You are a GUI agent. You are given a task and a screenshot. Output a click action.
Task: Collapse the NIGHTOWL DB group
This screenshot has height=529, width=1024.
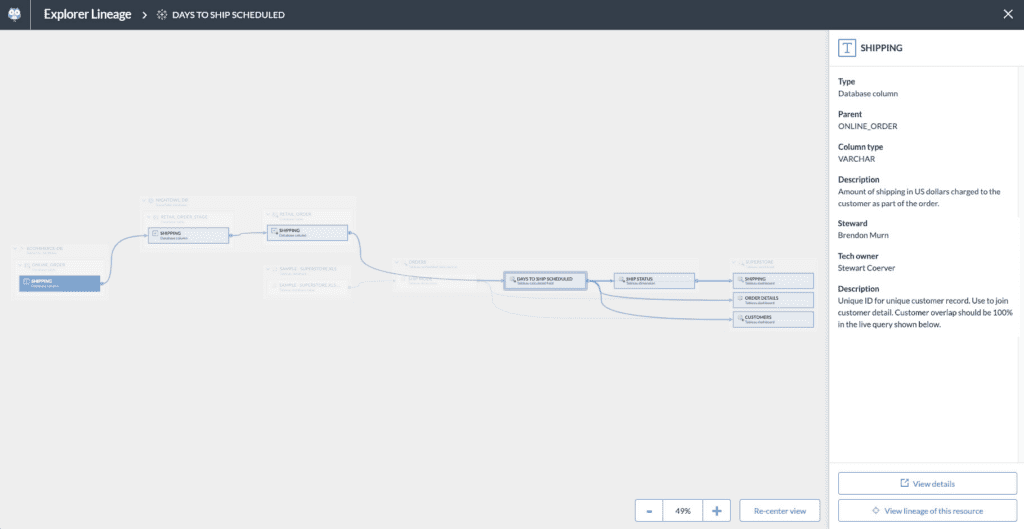146,201
